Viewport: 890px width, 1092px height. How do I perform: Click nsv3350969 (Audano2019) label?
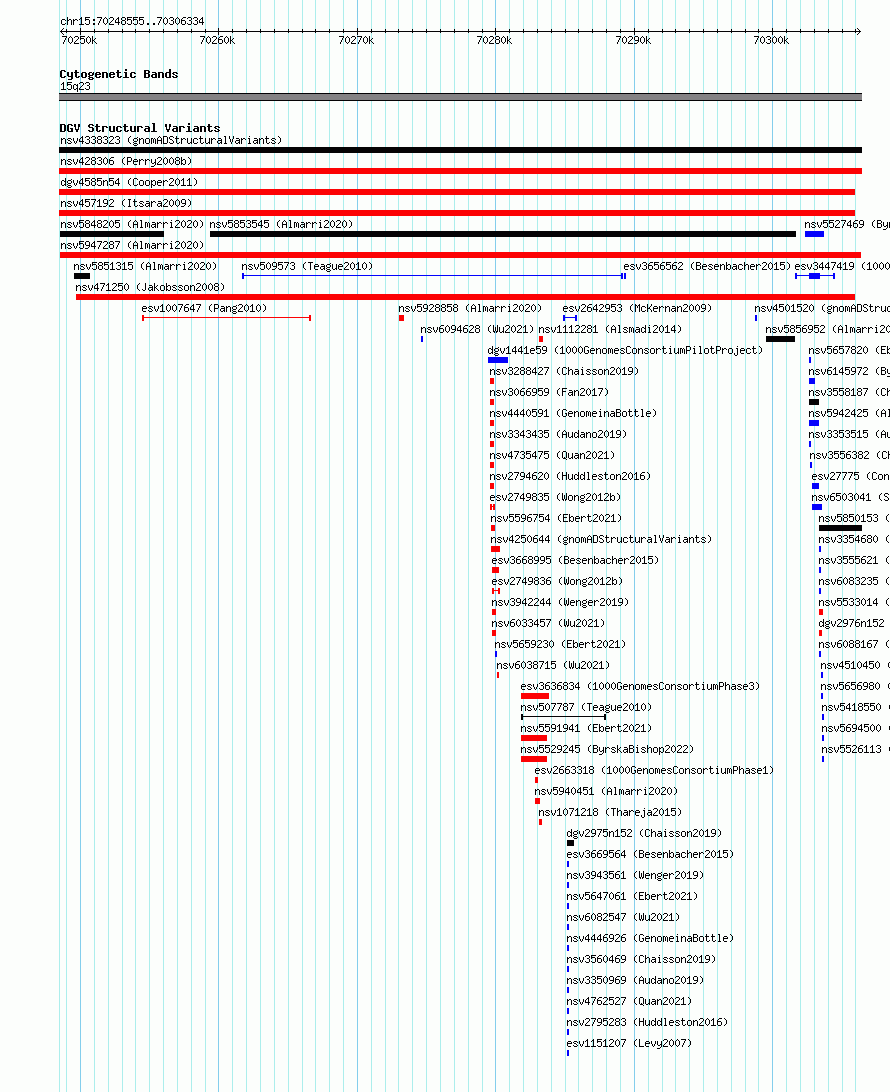[x=635, y=979]
